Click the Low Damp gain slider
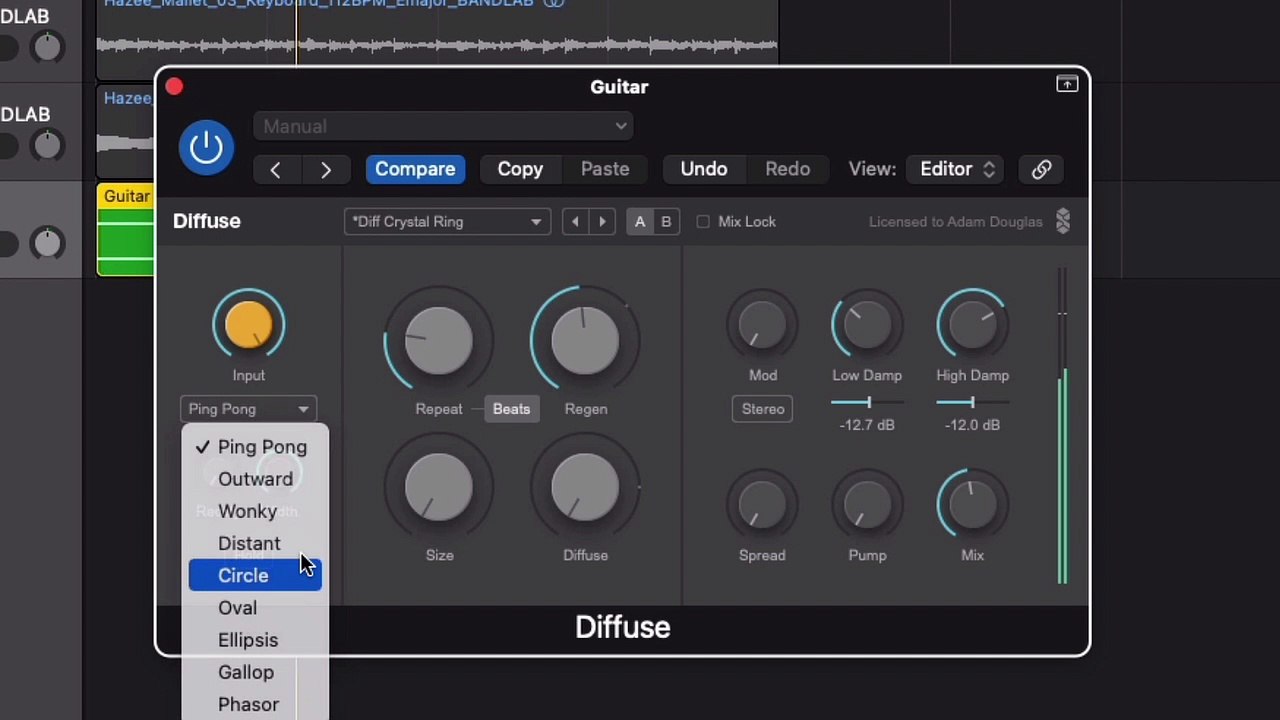This screenshot has width=1280, height=720. pos(867,402)
